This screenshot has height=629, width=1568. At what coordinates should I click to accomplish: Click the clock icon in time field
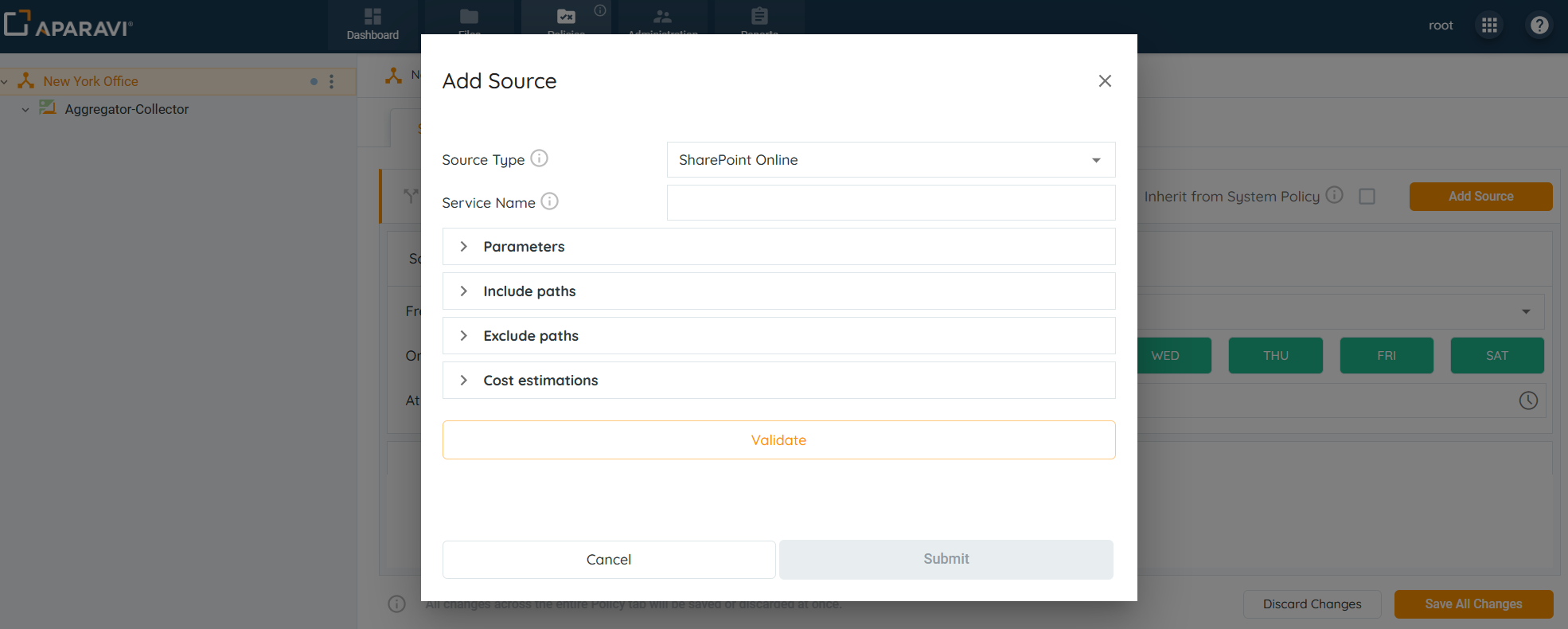click(x=1527, y=400)
